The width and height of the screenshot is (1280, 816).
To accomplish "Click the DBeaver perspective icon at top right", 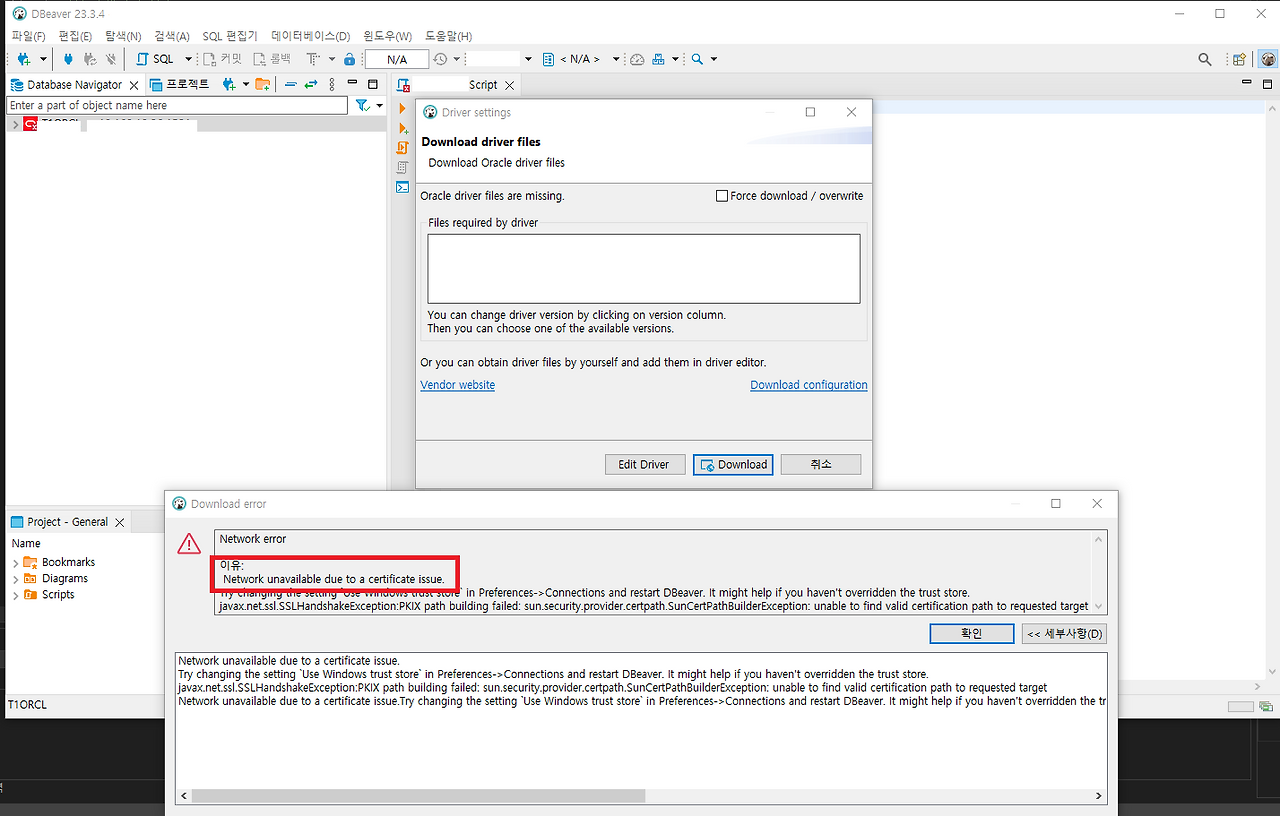I will [x=1267, y=59].
